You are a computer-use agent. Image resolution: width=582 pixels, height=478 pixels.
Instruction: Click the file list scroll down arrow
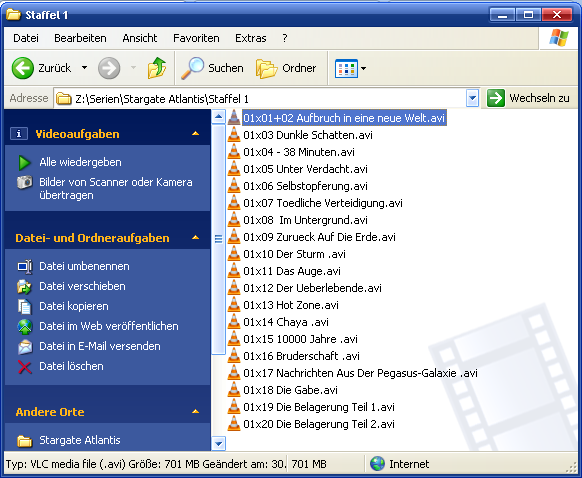(x=218, y=443)
